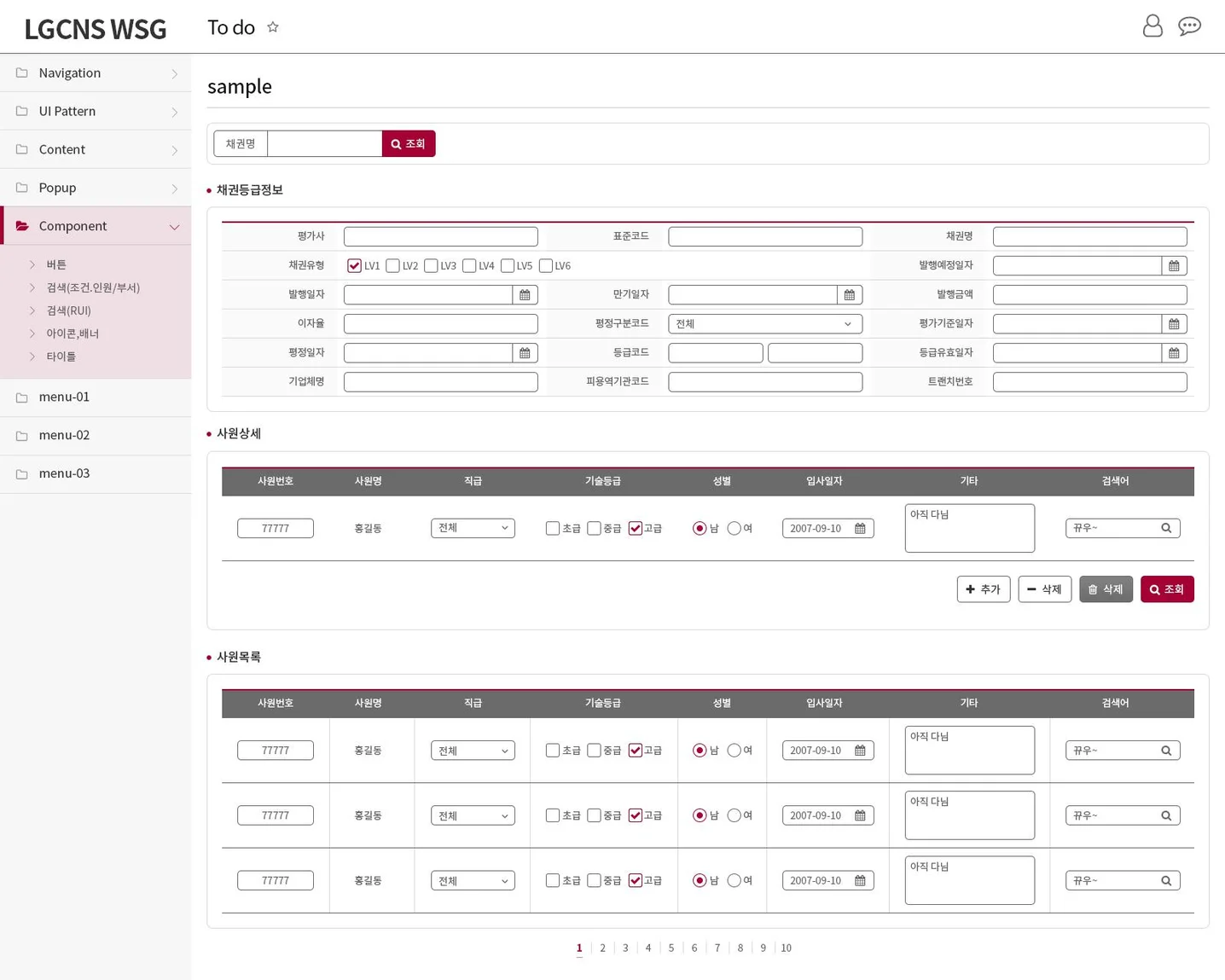Collapse the Component menu chevron
This screenshot has width=1225, height=980.
tap(174, 227)
